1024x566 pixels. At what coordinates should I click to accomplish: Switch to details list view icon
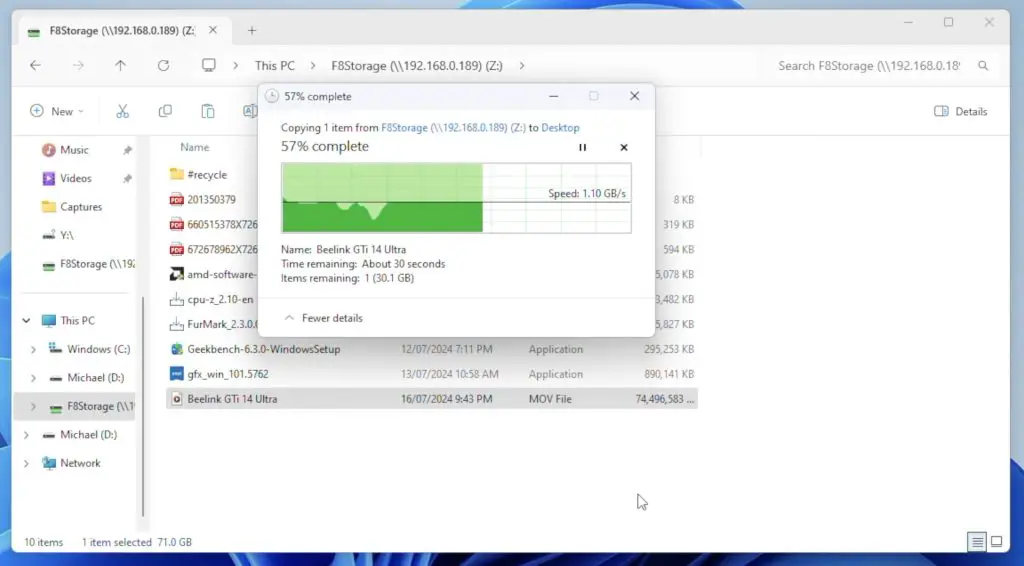976,542
